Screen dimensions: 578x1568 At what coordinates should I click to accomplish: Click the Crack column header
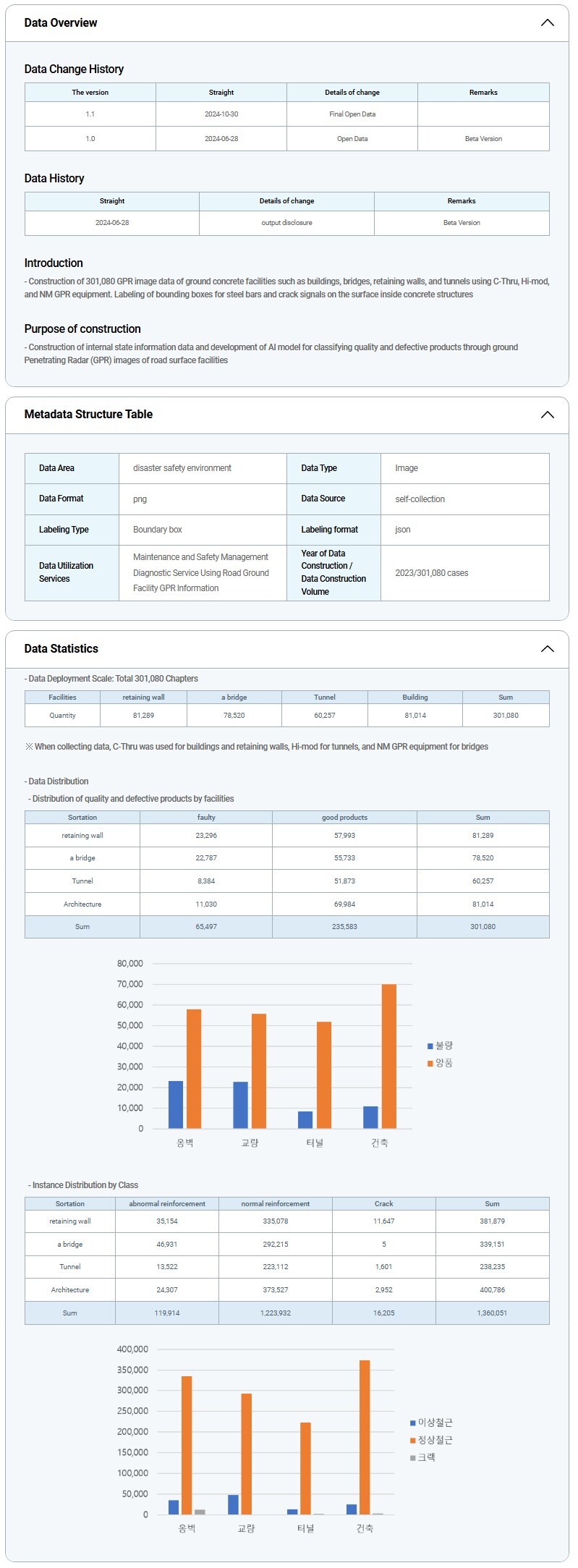click(383, 1204)
